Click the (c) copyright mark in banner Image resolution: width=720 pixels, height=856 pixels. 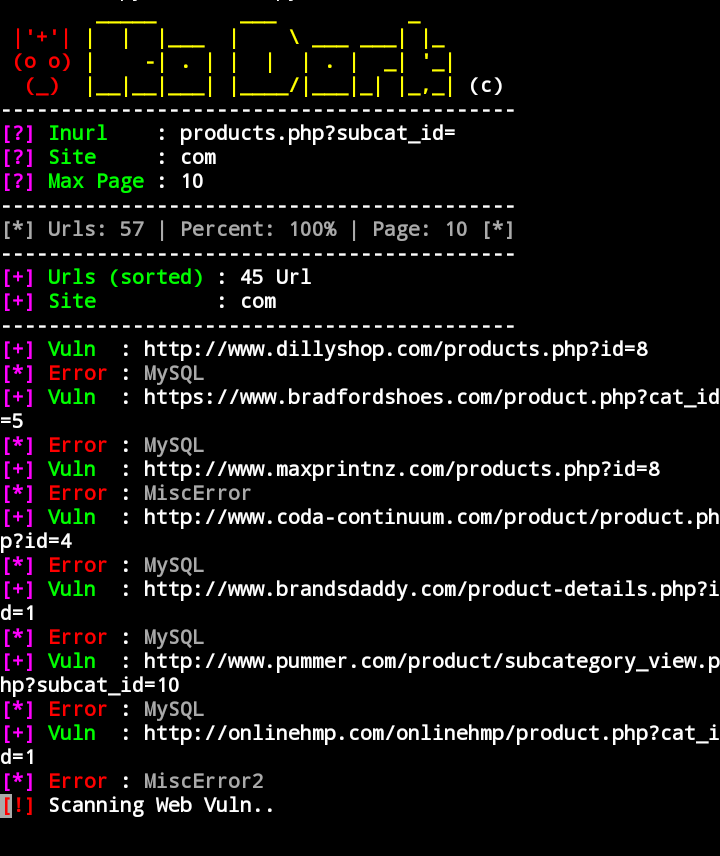point(485,86)
